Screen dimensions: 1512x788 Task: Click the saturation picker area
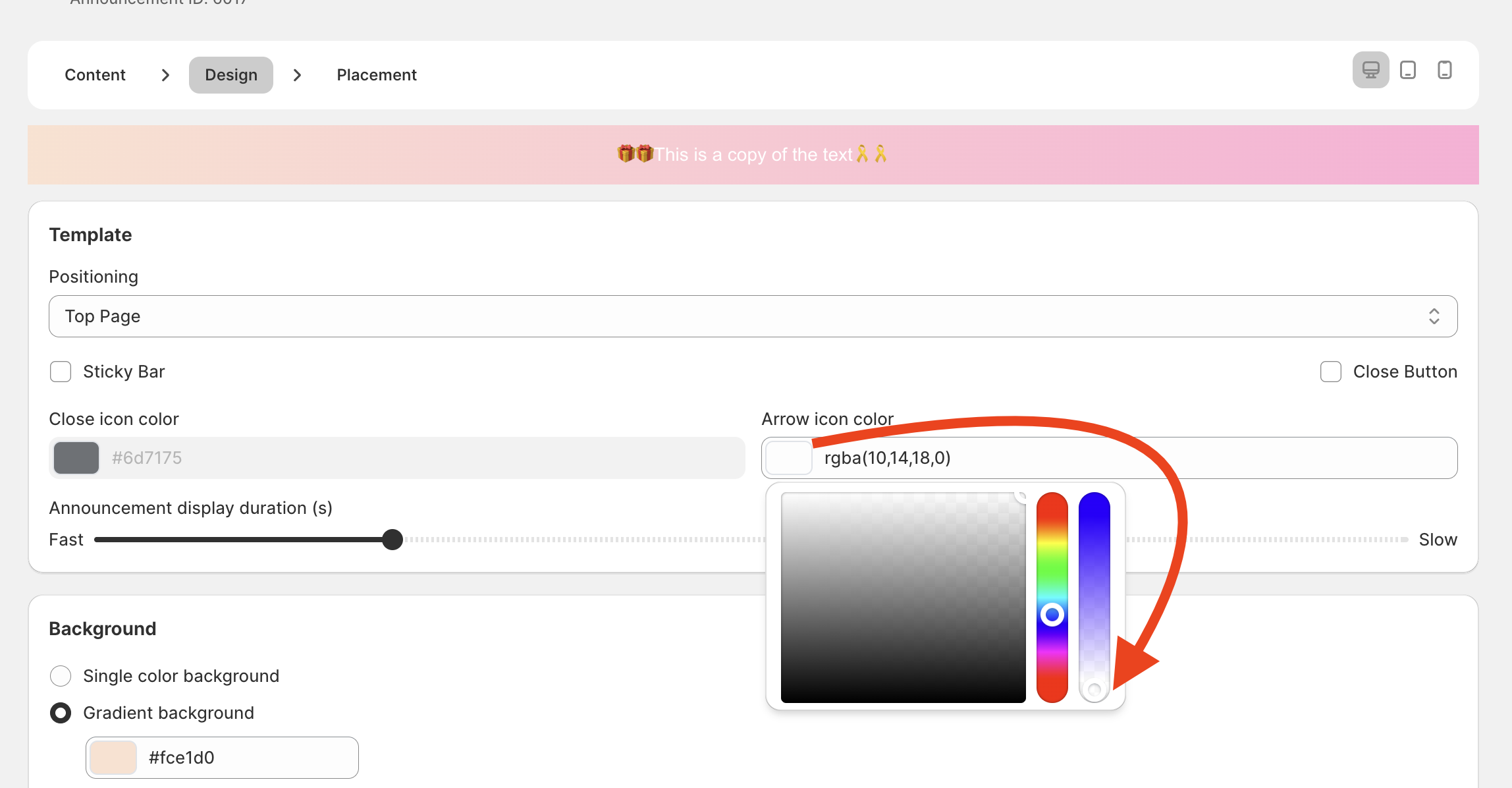(x=903, y=598)
